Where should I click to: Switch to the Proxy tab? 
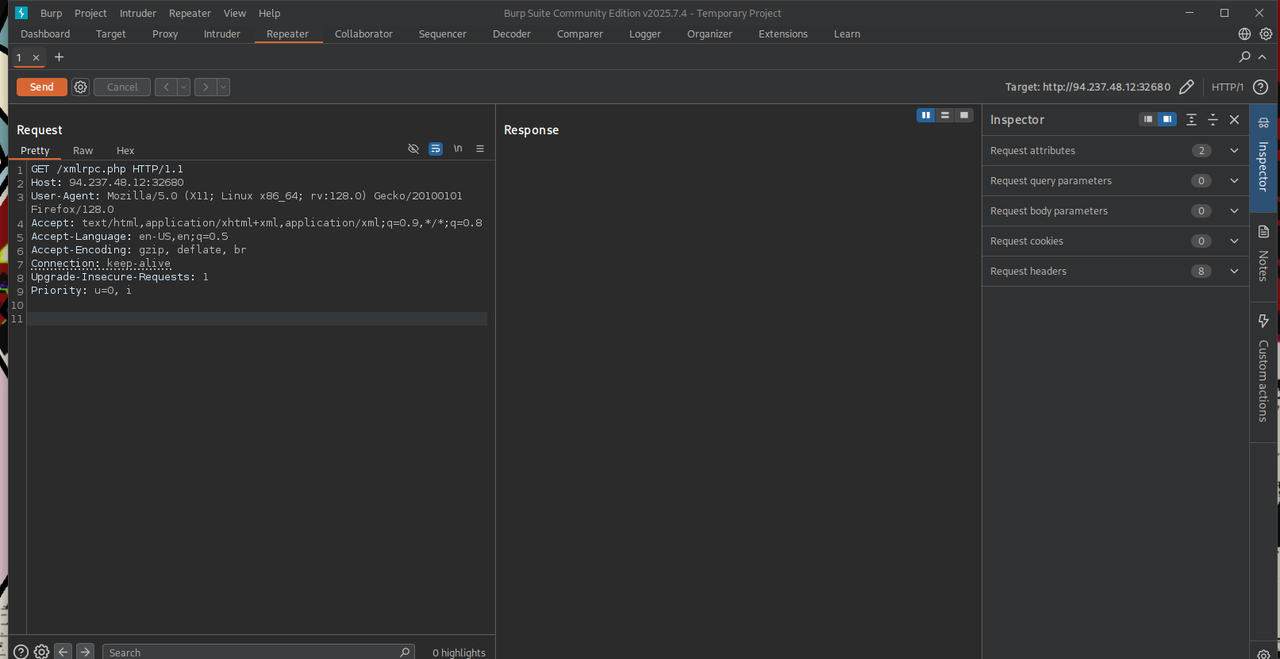165,34
